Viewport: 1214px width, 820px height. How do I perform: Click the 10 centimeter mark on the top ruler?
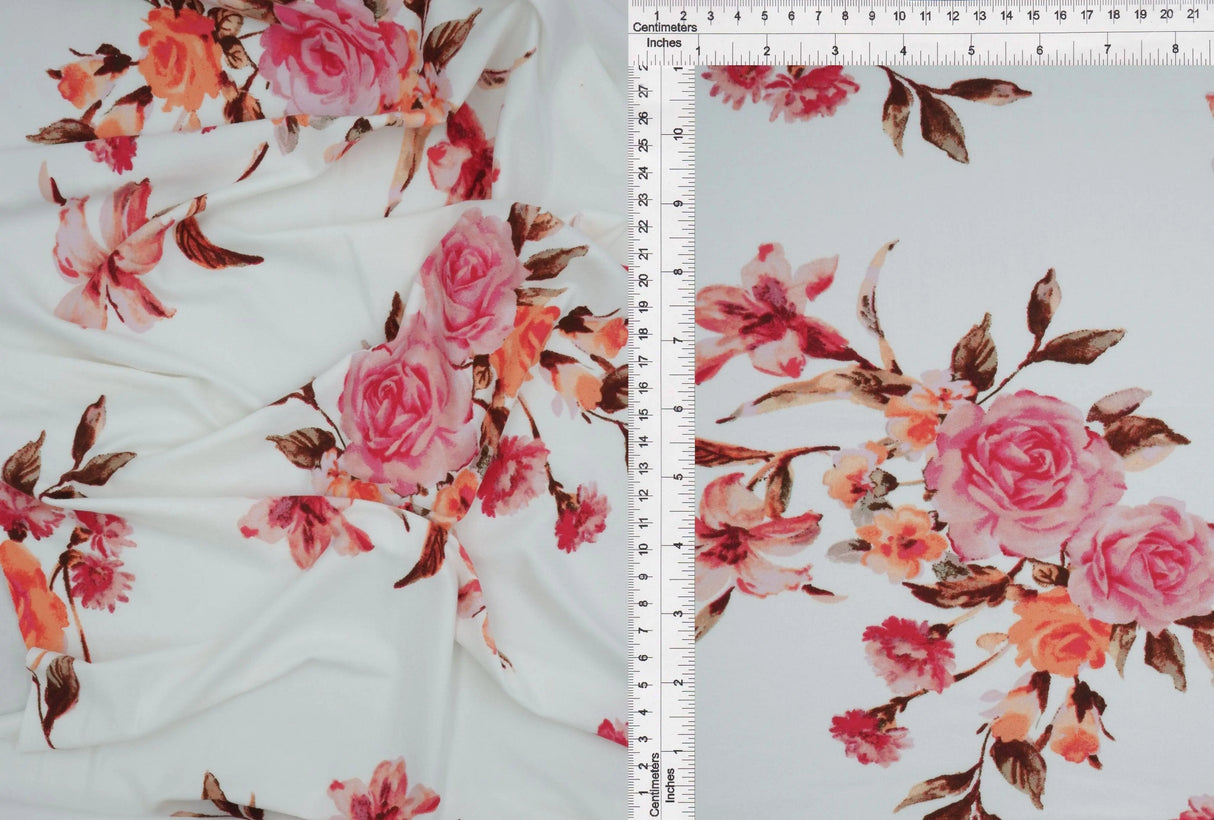click(899, 15)
